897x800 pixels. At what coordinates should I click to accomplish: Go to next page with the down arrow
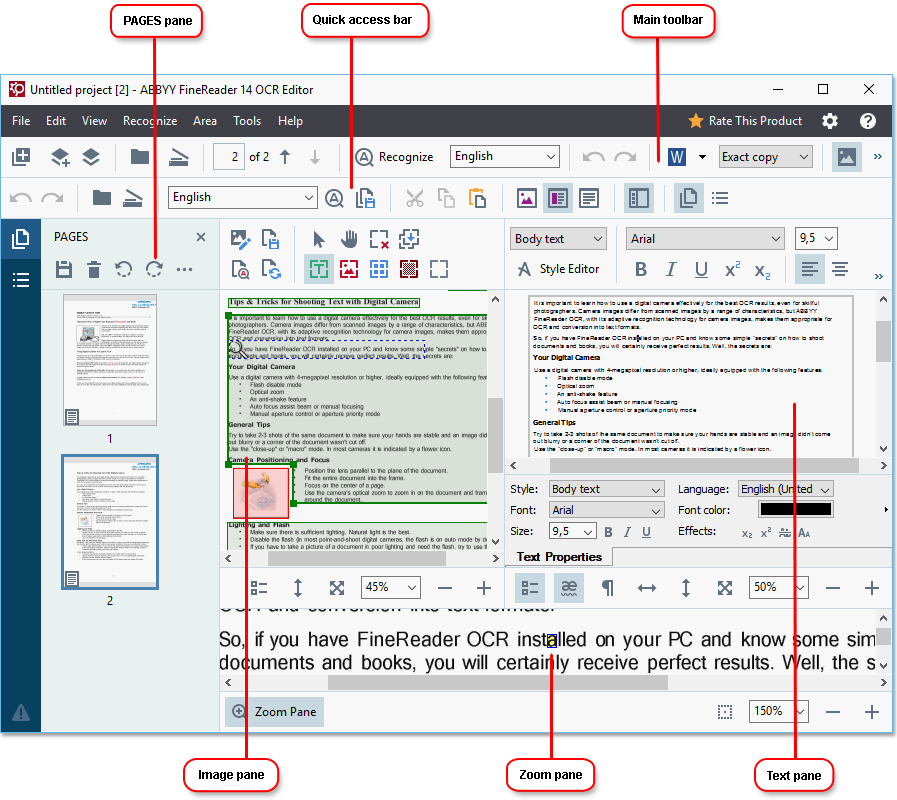pos(315,156)
